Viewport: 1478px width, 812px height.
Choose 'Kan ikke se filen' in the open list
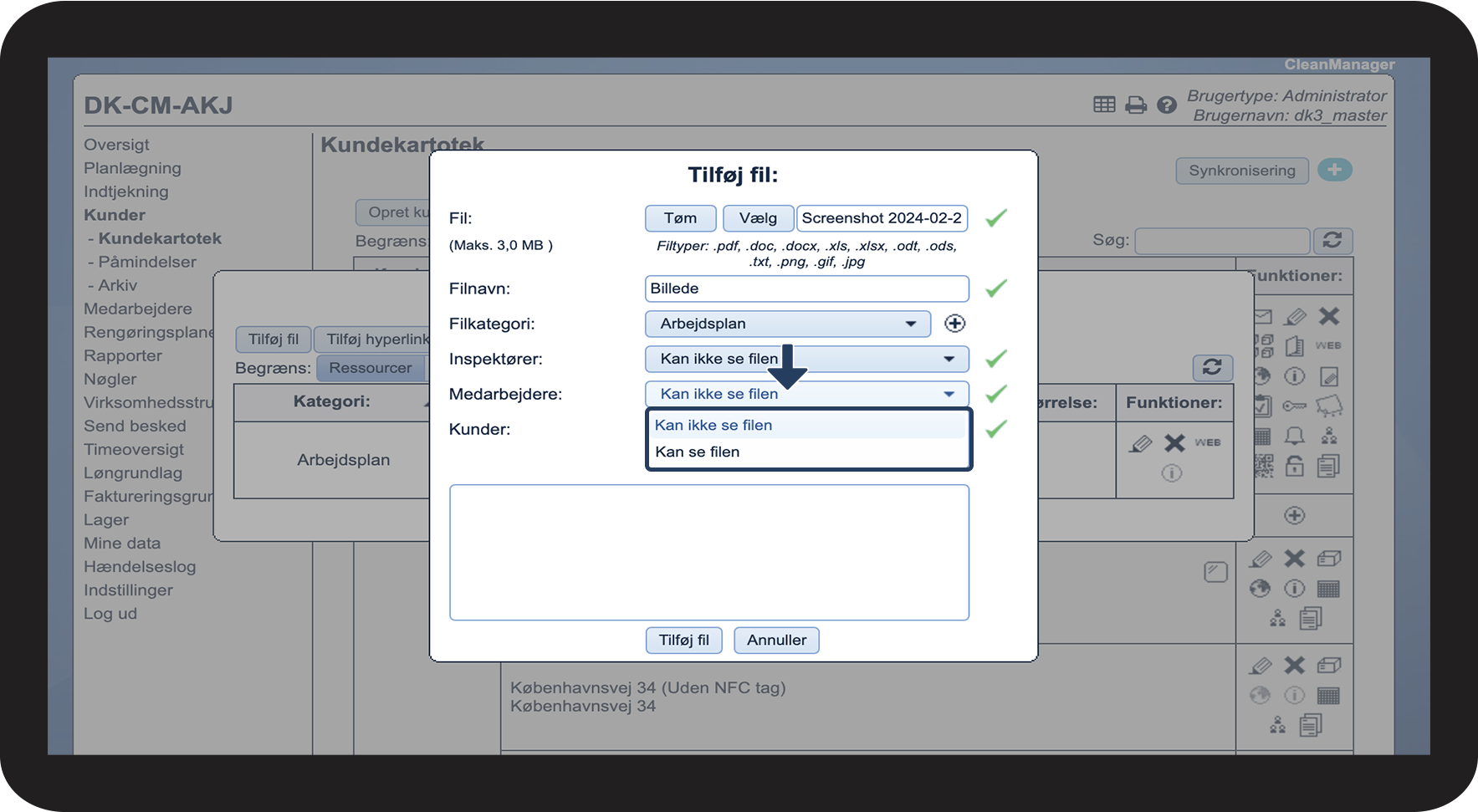(x=713, y=425)
